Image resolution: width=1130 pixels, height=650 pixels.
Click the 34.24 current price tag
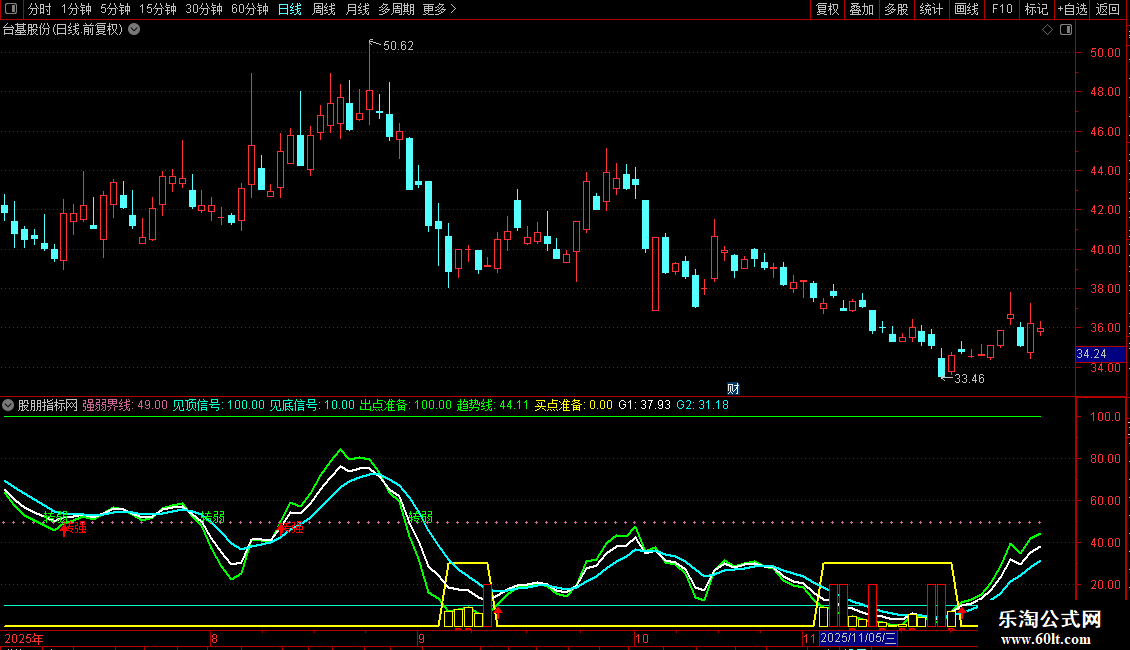coord(1100,354)
